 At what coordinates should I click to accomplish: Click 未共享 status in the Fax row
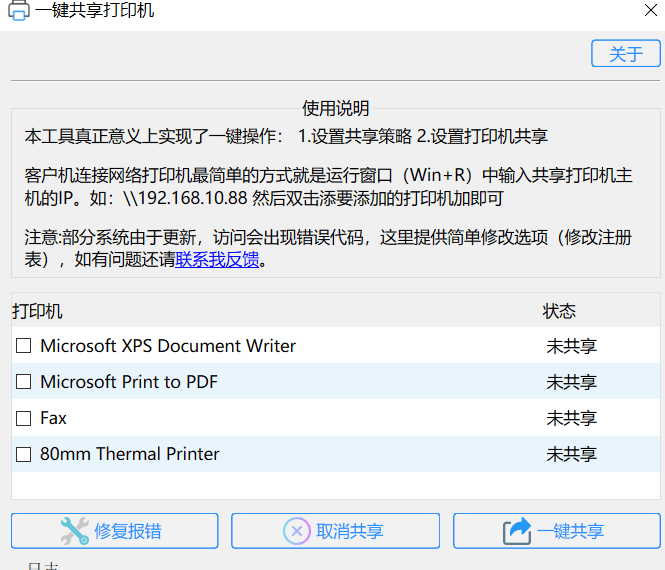coord(571,419)
